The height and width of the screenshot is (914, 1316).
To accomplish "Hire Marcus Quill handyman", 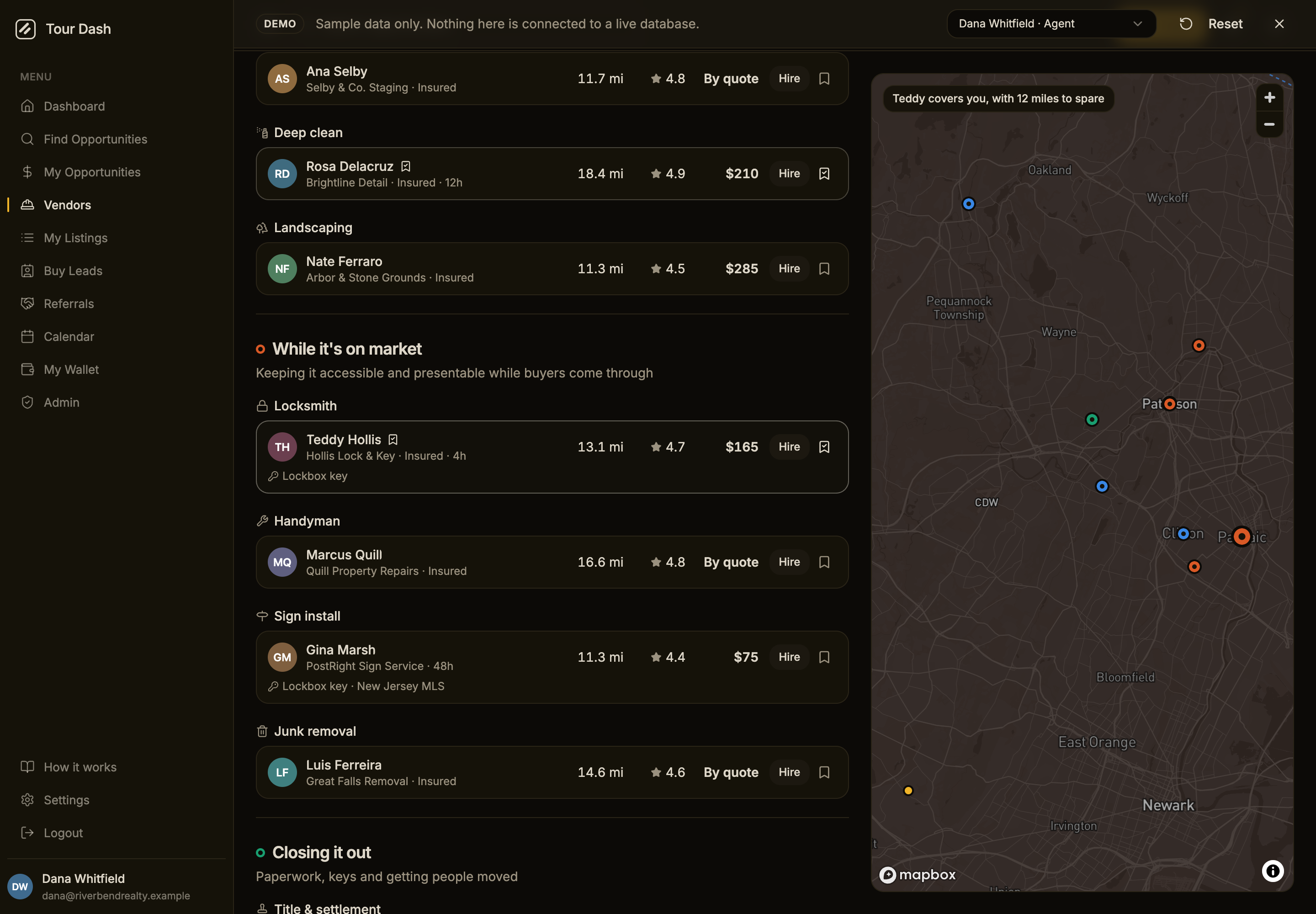I will tap(789, 562).
